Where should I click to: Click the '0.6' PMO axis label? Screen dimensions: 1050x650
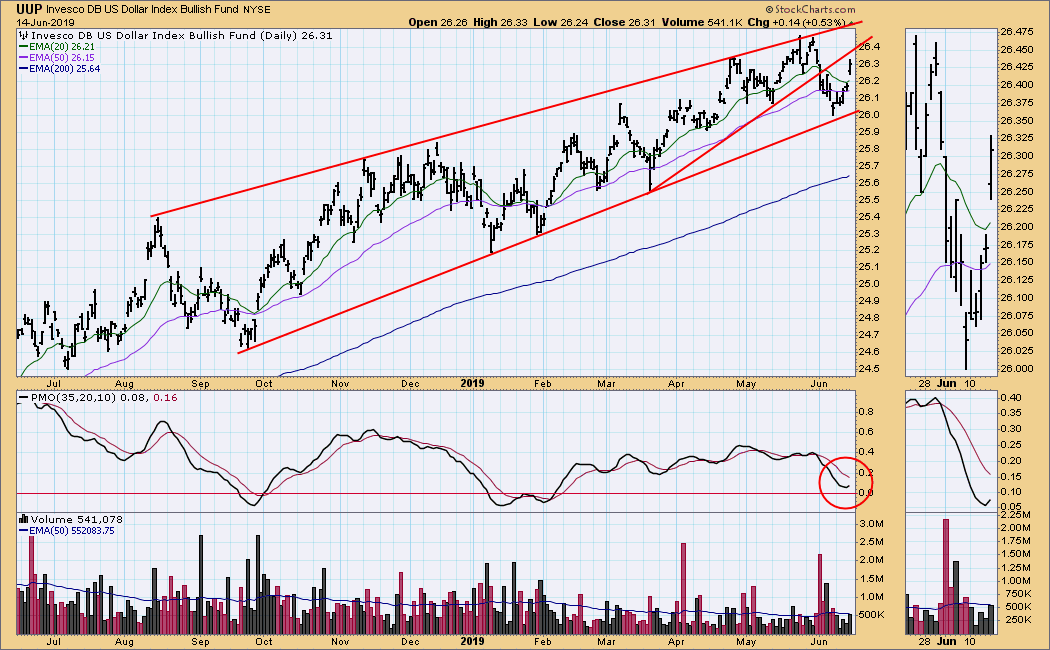pyautogui.click(x=866, y=432)
